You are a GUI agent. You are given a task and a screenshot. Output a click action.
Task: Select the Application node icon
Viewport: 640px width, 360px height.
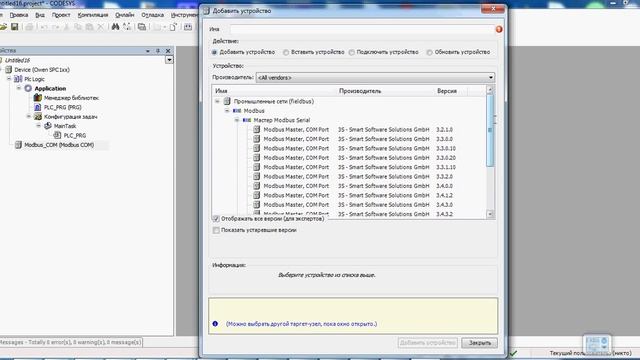click(28, 88)
